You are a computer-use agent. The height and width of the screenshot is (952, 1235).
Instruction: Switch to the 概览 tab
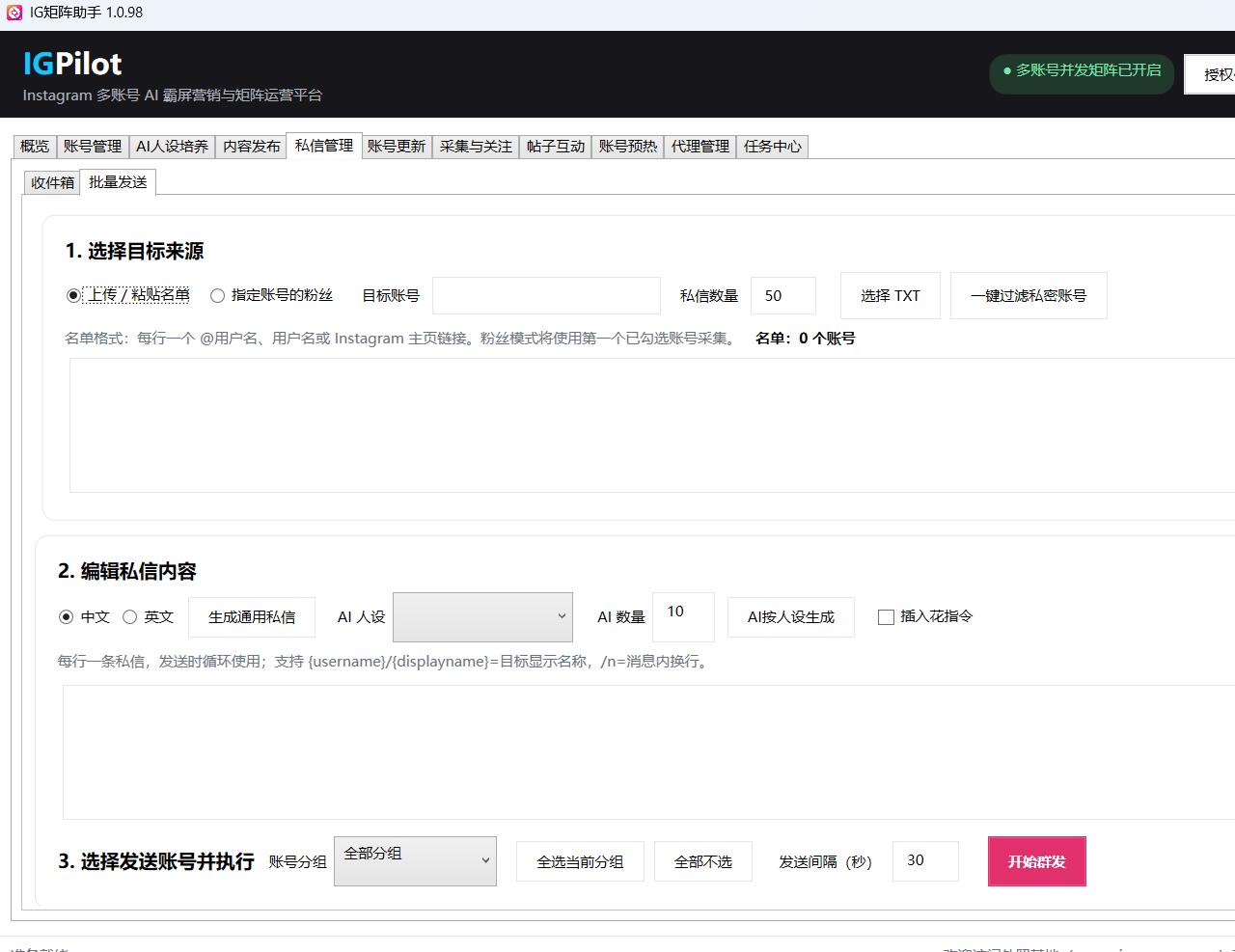click(35, 146)
